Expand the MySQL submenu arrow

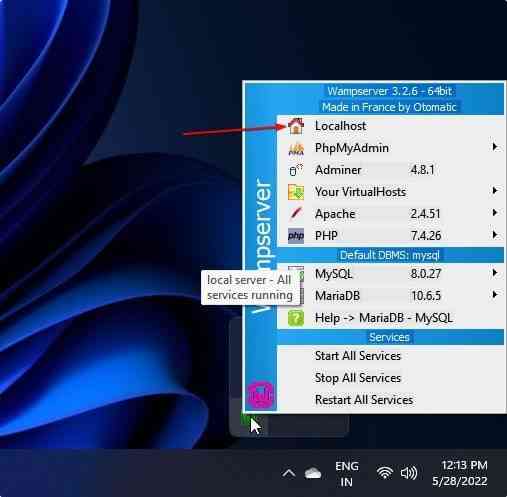(495, 273)
